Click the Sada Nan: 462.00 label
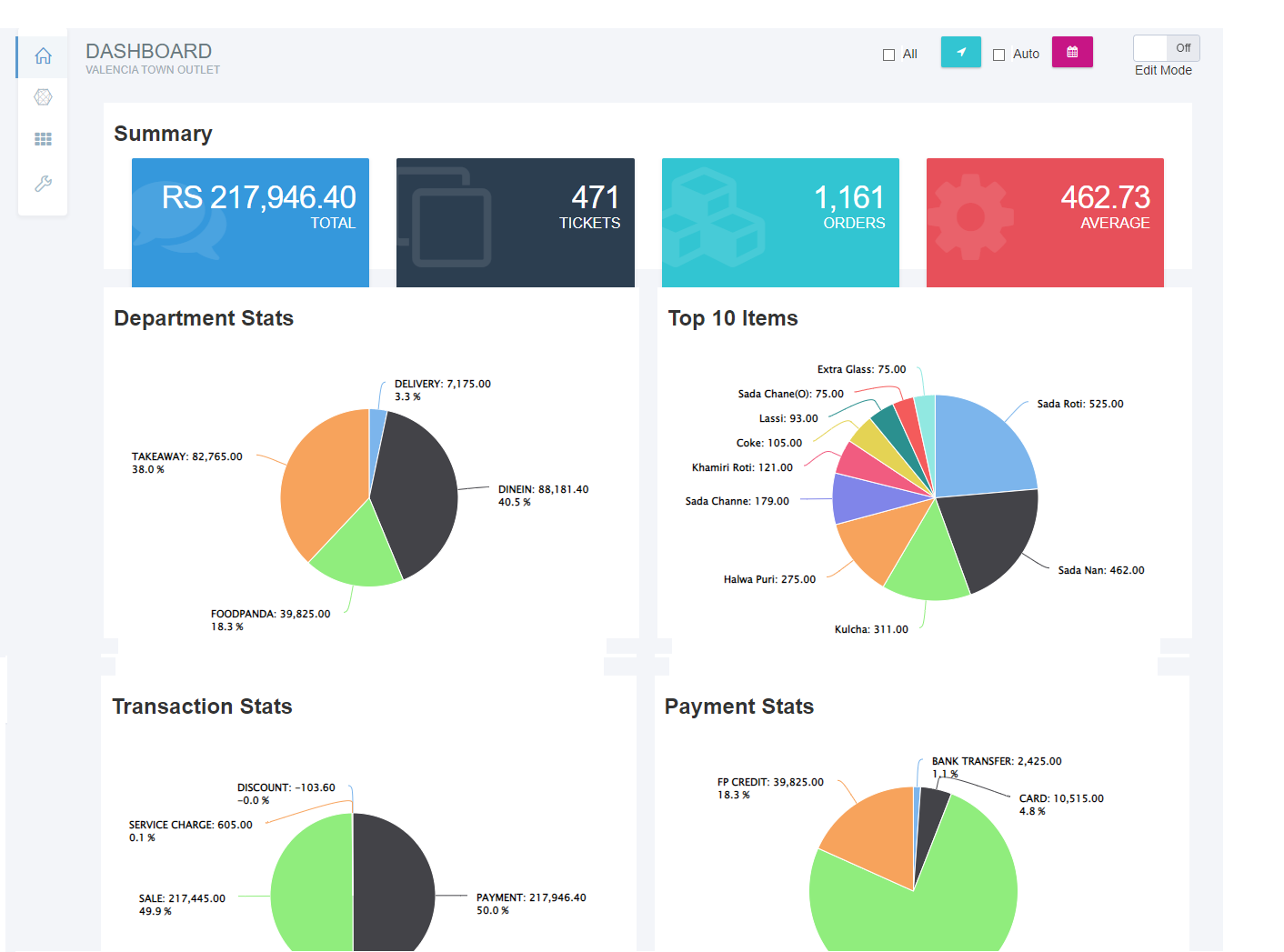Screen dimensions: 1284x952 coord(1101,570)
